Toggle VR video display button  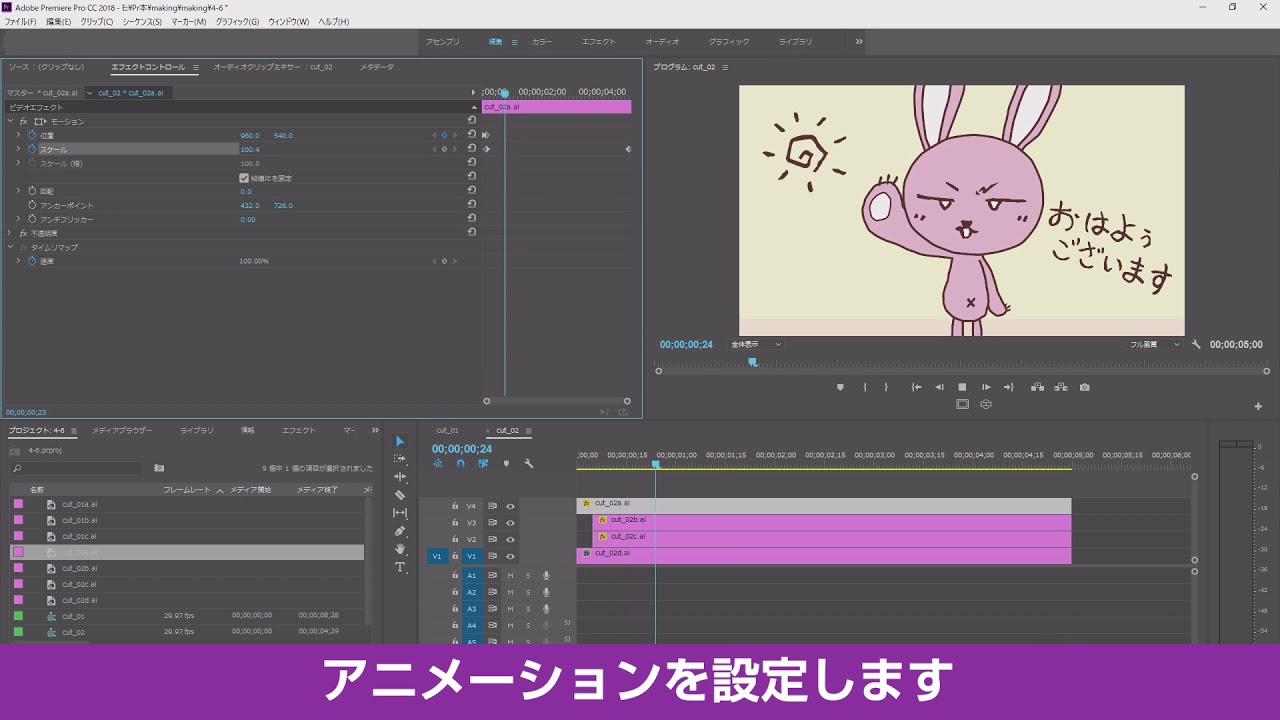tap(986, 404)
